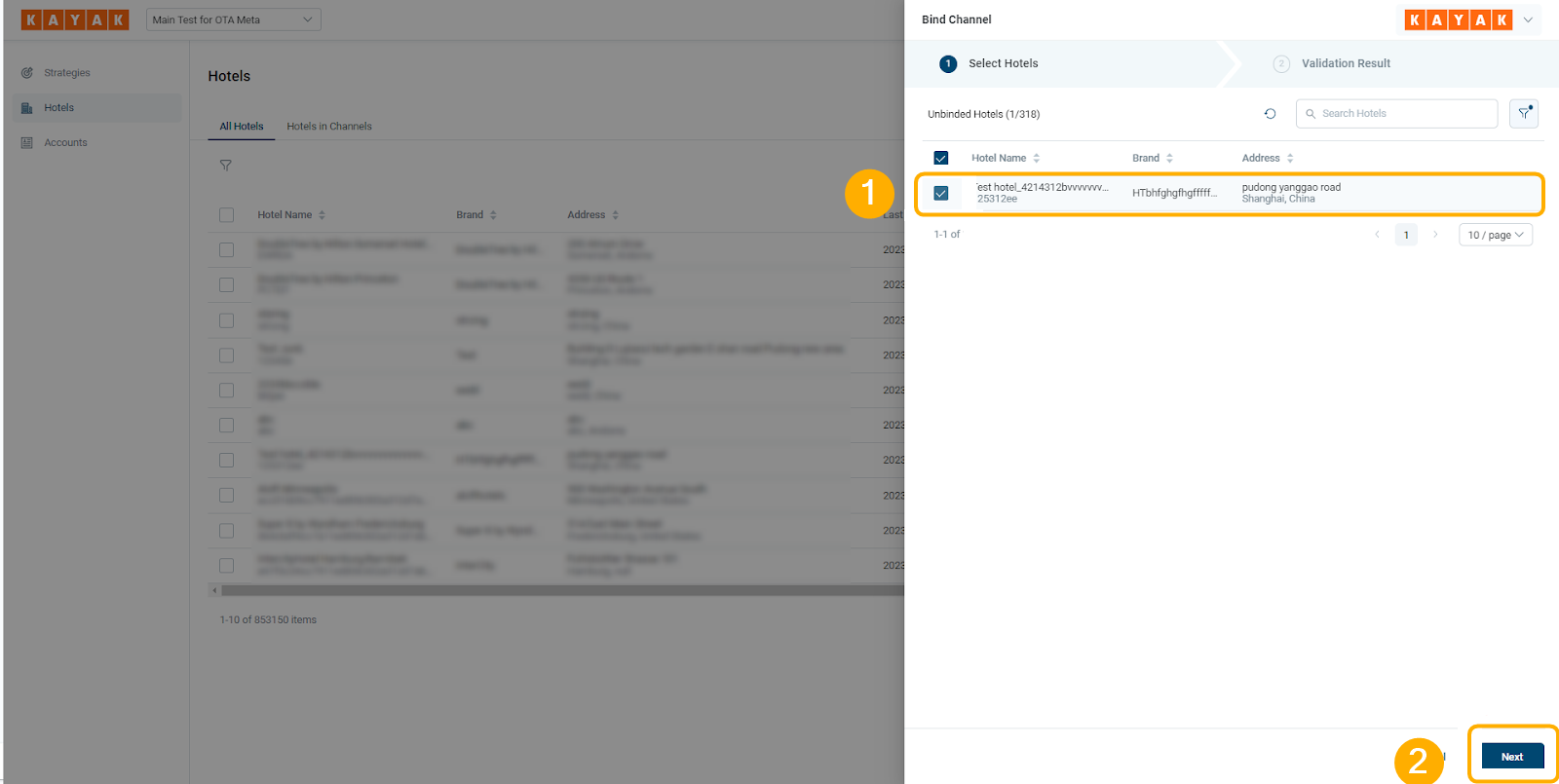Click the refresh icon beside Unbinded Hotels
Viewport: 1559px width, 784px height.
[x=1270, y=114]
